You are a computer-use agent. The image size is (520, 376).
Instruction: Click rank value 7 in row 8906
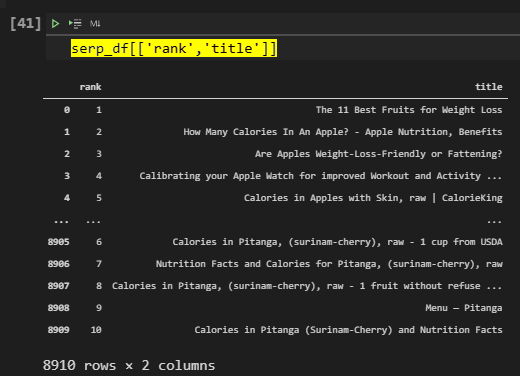(x=99, y=264)
